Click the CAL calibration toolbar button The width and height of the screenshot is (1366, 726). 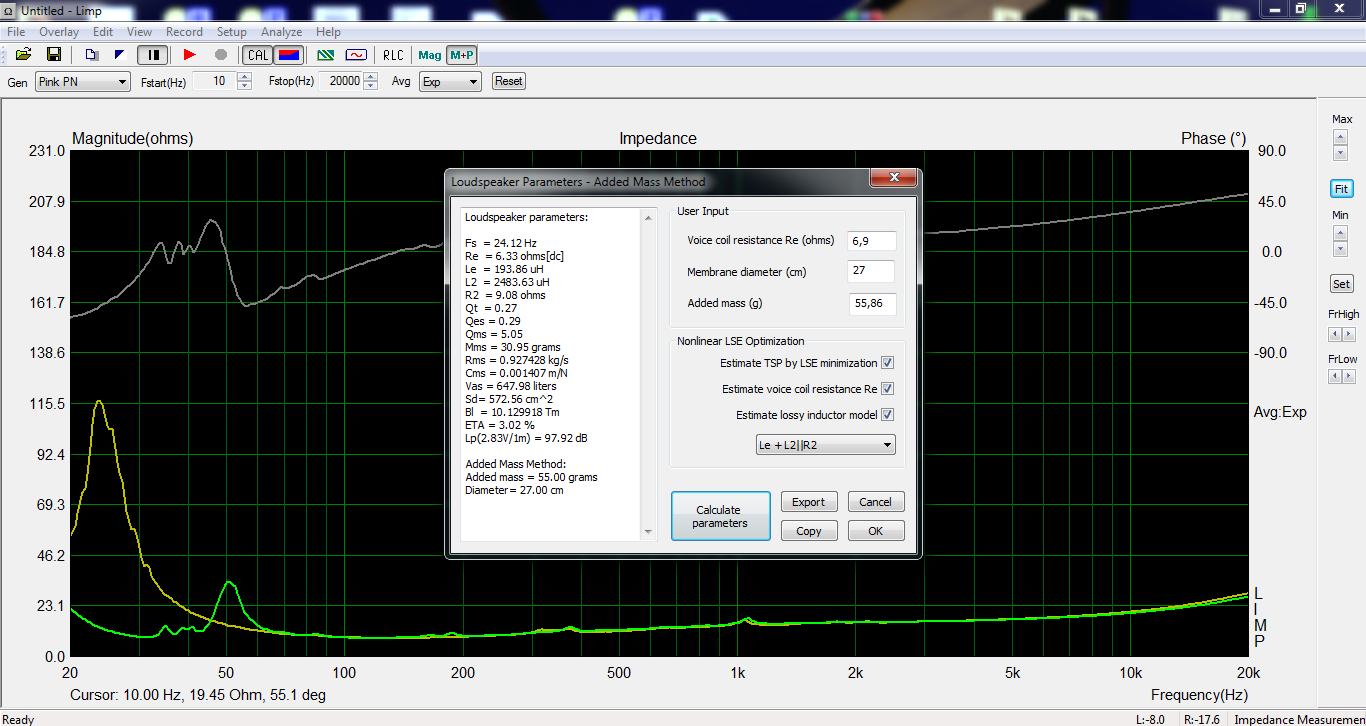[x=258, y=55]
